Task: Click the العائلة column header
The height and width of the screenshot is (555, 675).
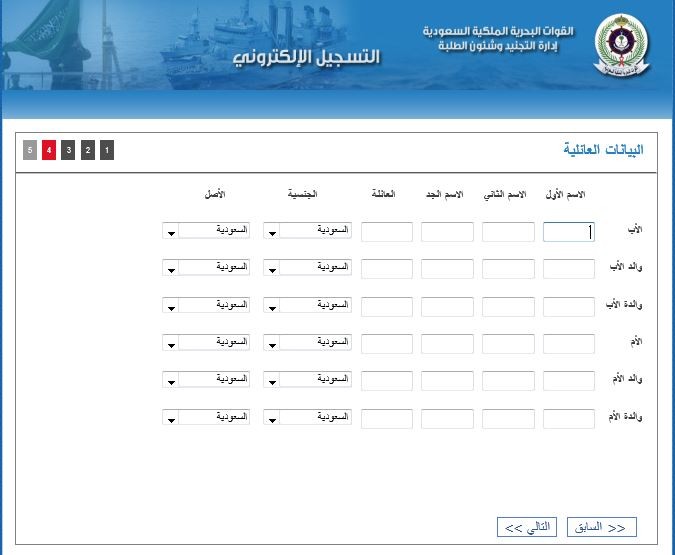Action: (383, 194)
